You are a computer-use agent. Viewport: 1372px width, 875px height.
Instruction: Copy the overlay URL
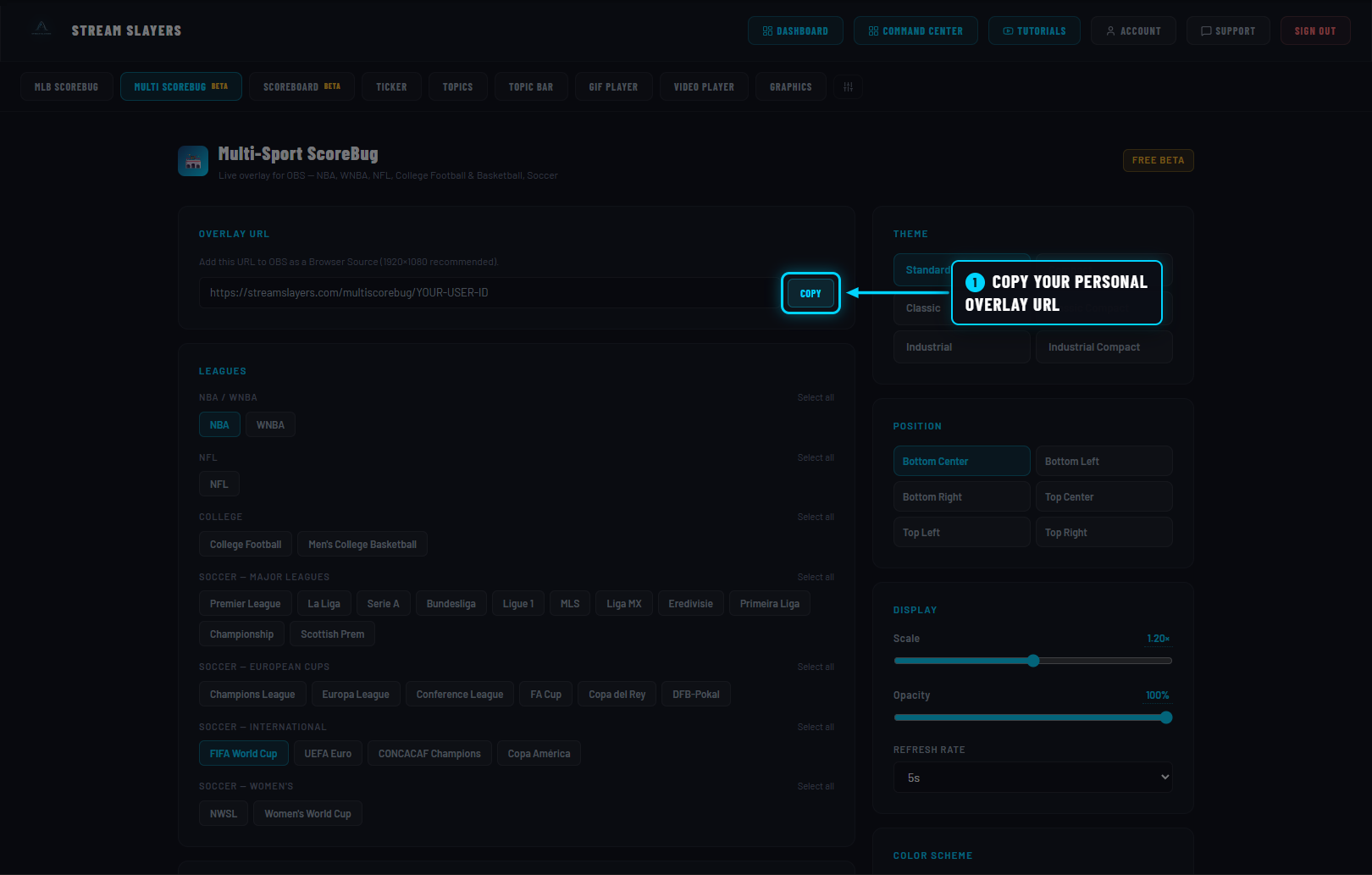(810, 293)
